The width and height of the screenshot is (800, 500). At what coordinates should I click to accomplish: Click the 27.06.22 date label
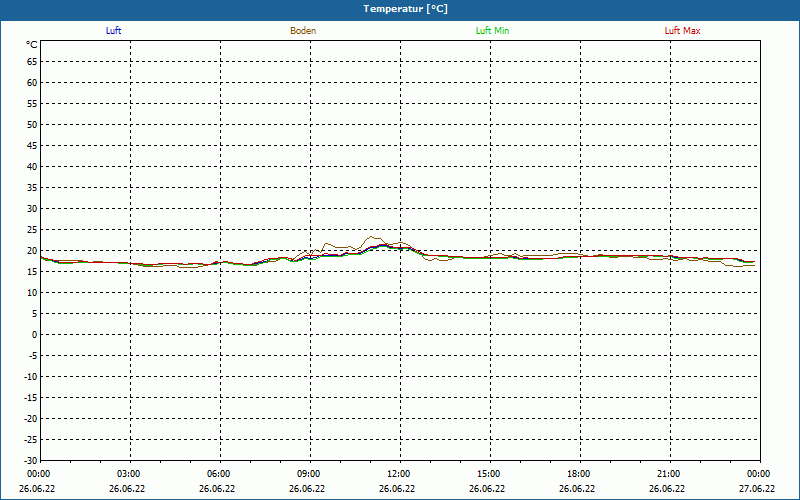757,489
